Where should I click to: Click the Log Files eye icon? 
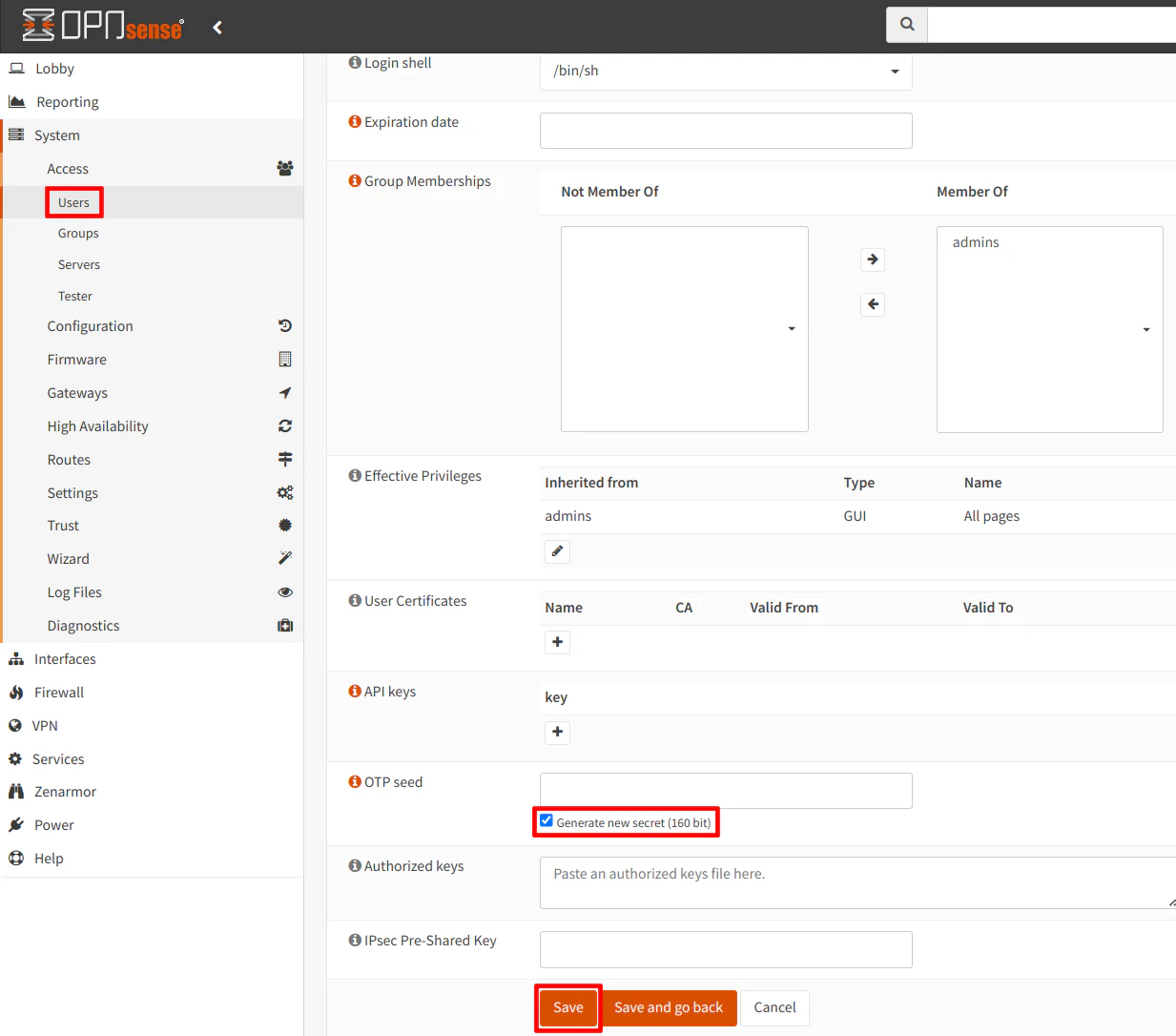pyautogui.click(x=285, y=591)
